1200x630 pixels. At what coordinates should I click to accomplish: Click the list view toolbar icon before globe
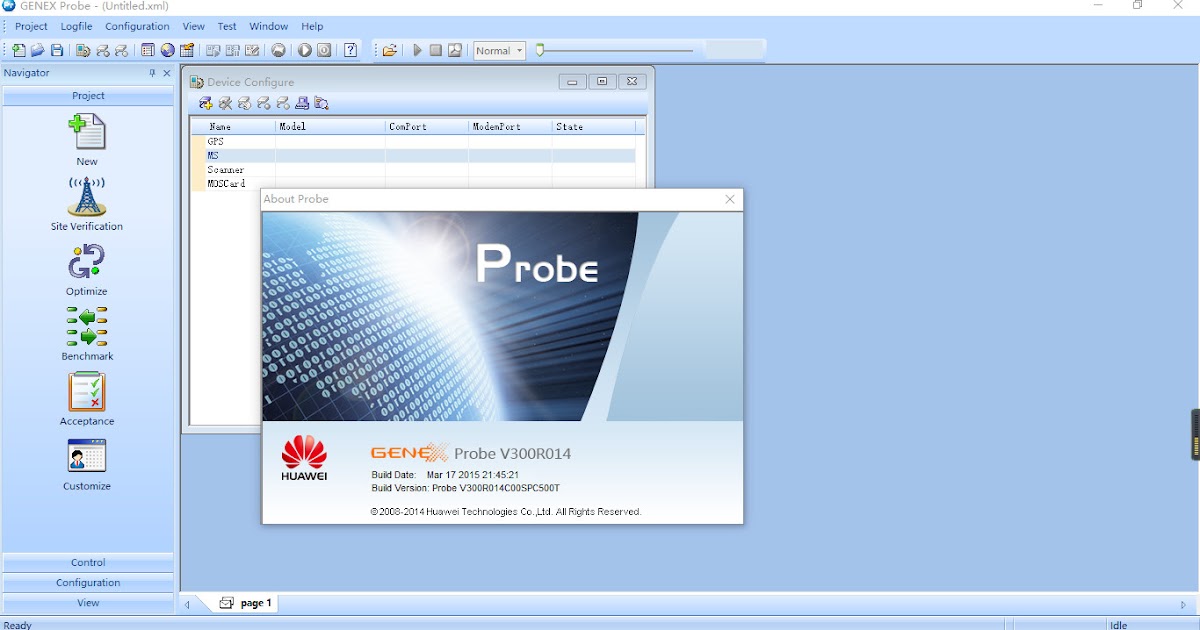pos(148,50)
